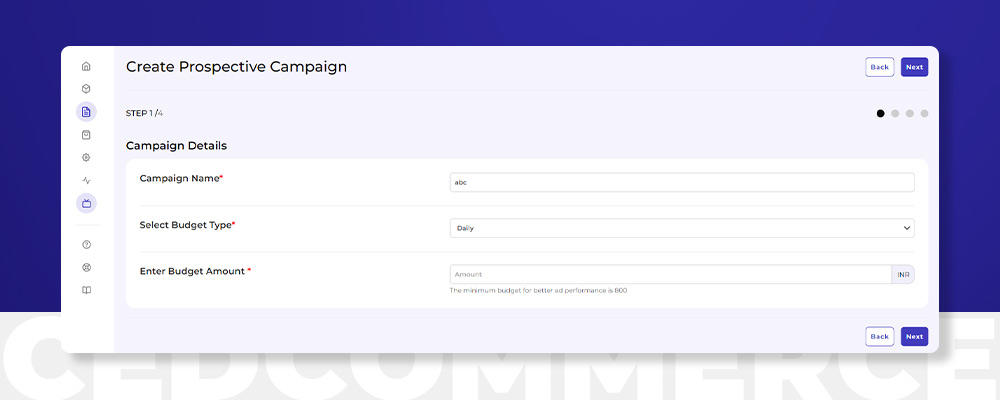Image resolution: width=1000 pixels, height=400 pixels.
Task: Select the cube products icon
Action: (x=86, y=89)
